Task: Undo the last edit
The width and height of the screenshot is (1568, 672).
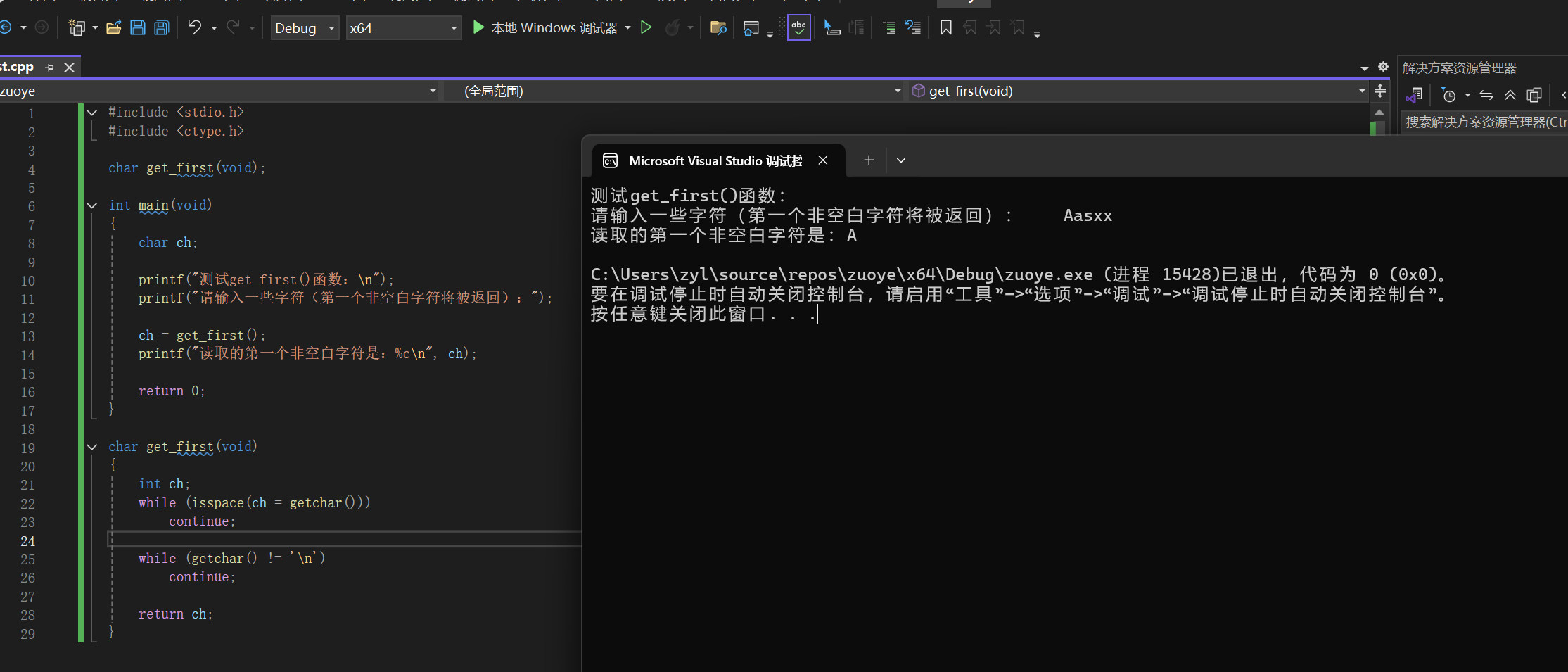Action: (194, 27)
